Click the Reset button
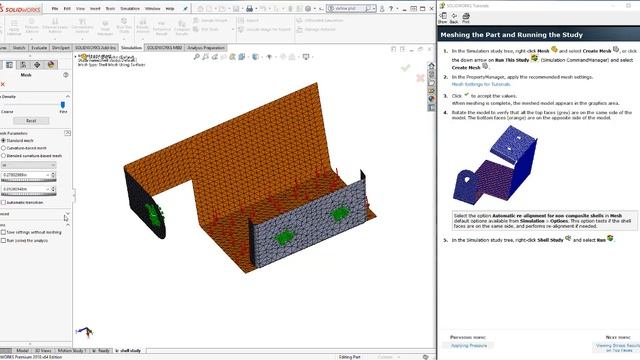640x360 pixels. [31, 121]
